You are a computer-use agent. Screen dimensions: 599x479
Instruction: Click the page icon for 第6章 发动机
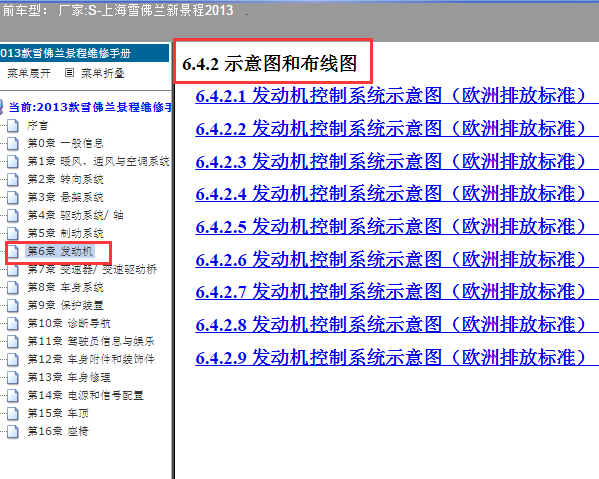pyautogui.click(x=13, y=251)
